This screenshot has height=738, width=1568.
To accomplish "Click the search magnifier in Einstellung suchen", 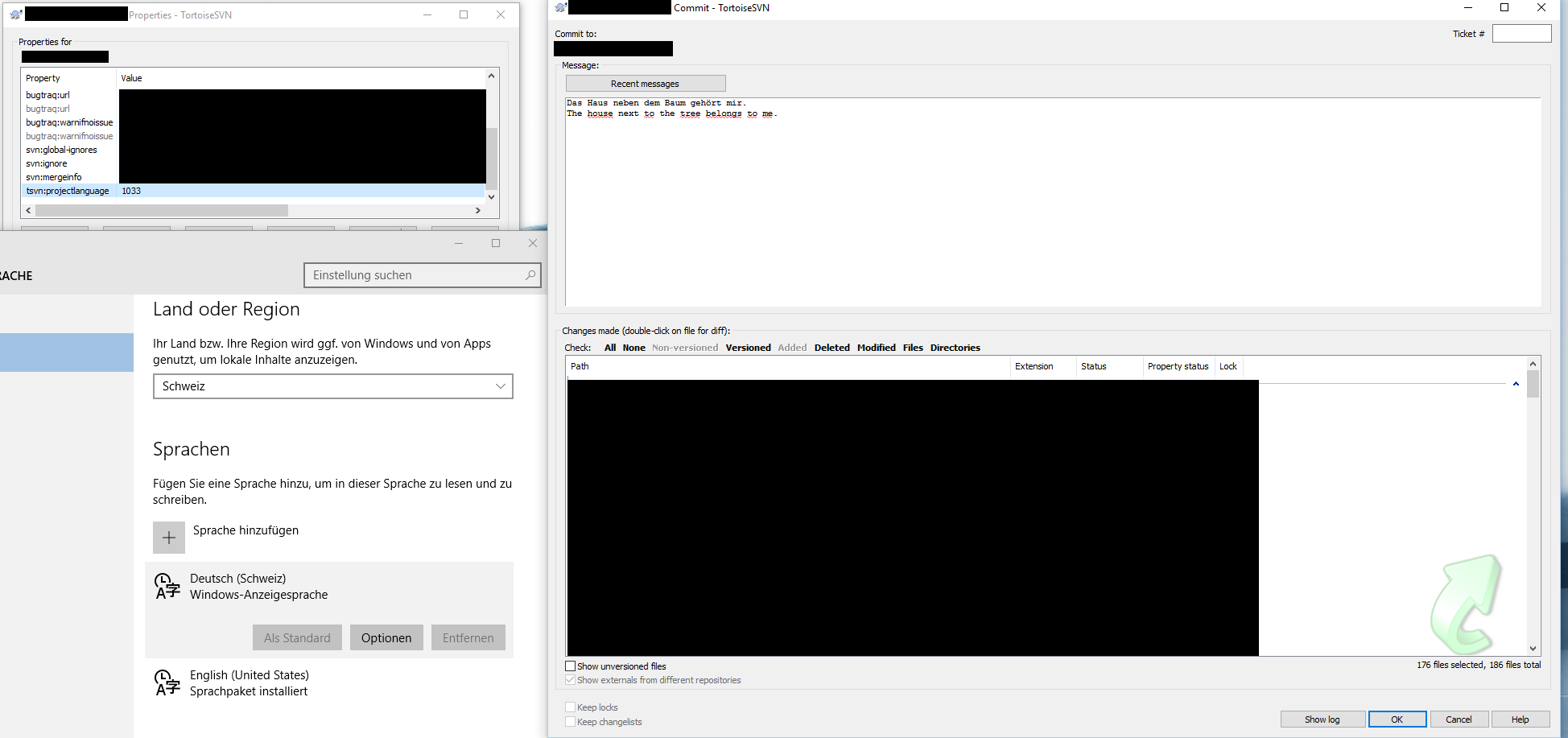I will tap(530, 275).
